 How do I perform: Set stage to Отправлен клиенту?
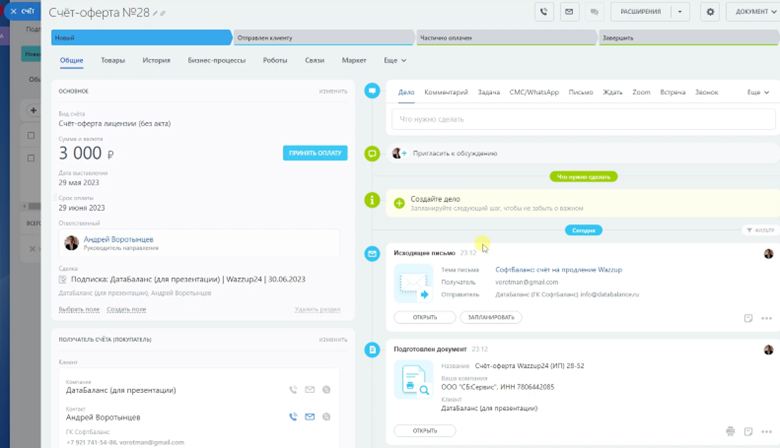click(323, 38)
